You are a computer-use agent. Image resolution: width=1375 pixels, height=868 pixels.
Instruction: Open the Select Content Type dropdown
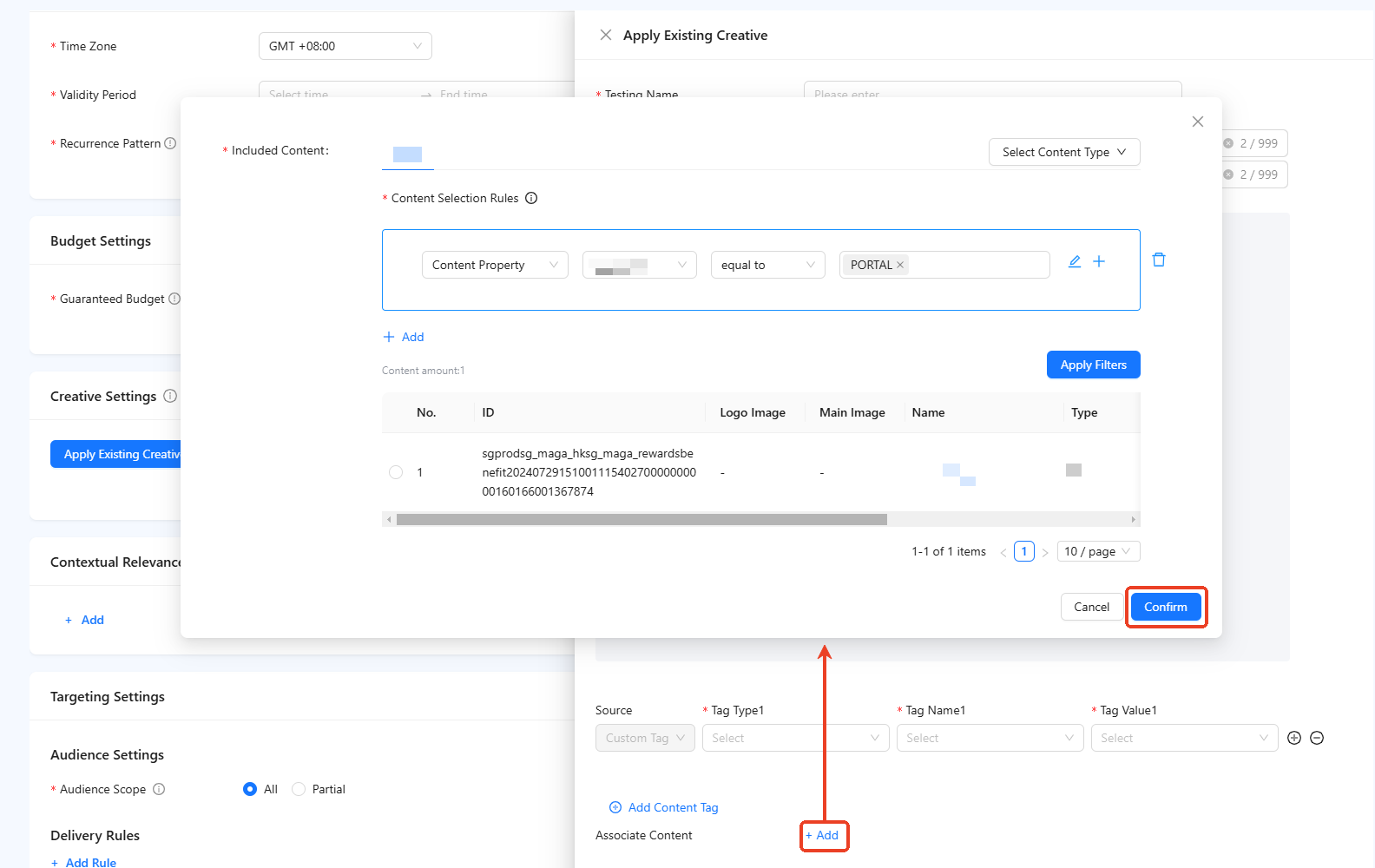click(1063, 152)
